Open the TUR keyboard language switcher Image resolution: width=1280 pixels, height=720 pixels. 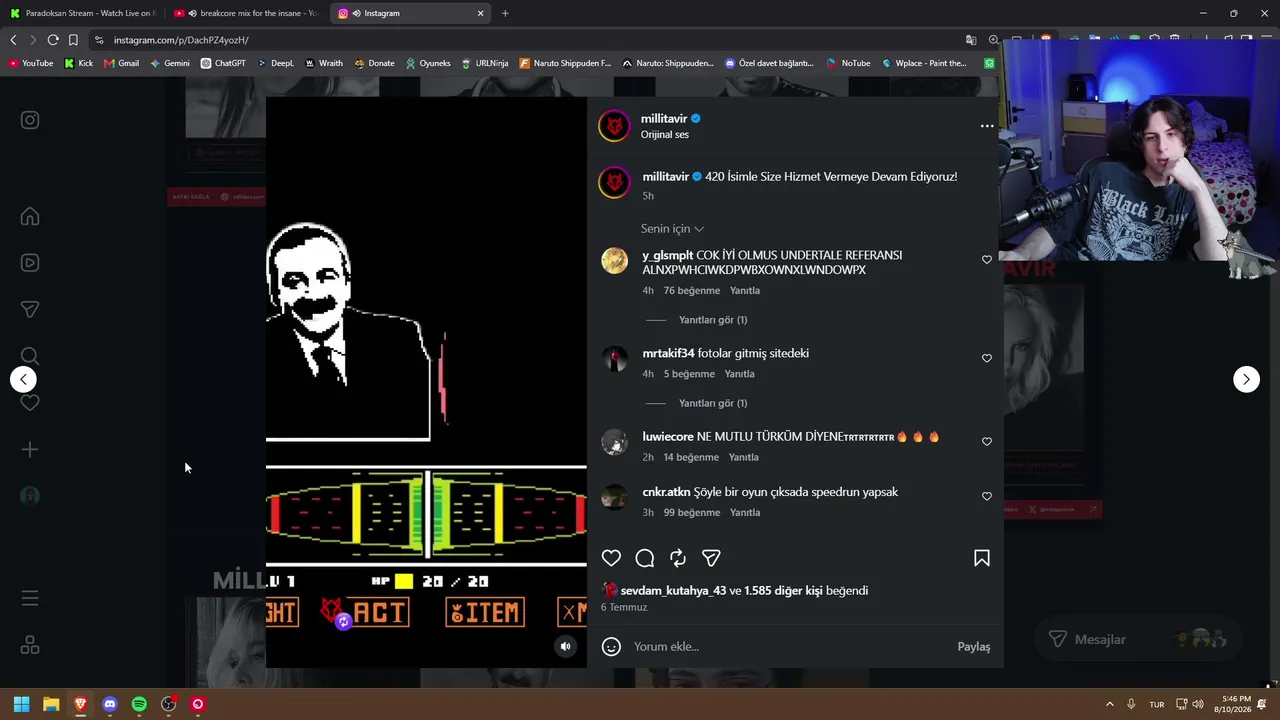point(1157,704)
